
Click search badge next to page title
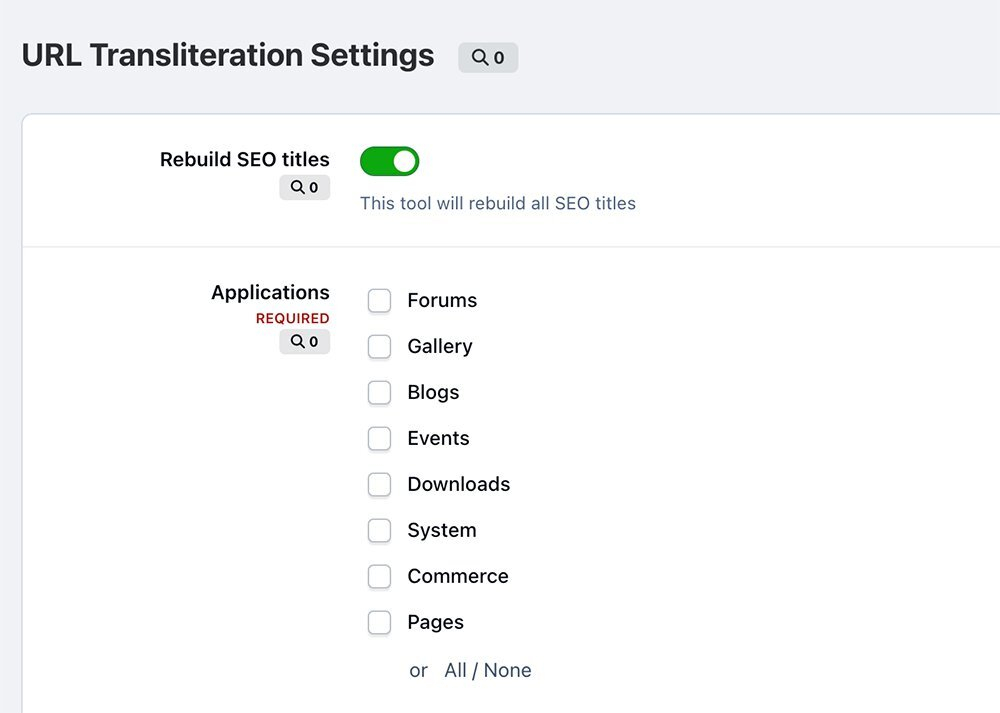tap(488, 58)
